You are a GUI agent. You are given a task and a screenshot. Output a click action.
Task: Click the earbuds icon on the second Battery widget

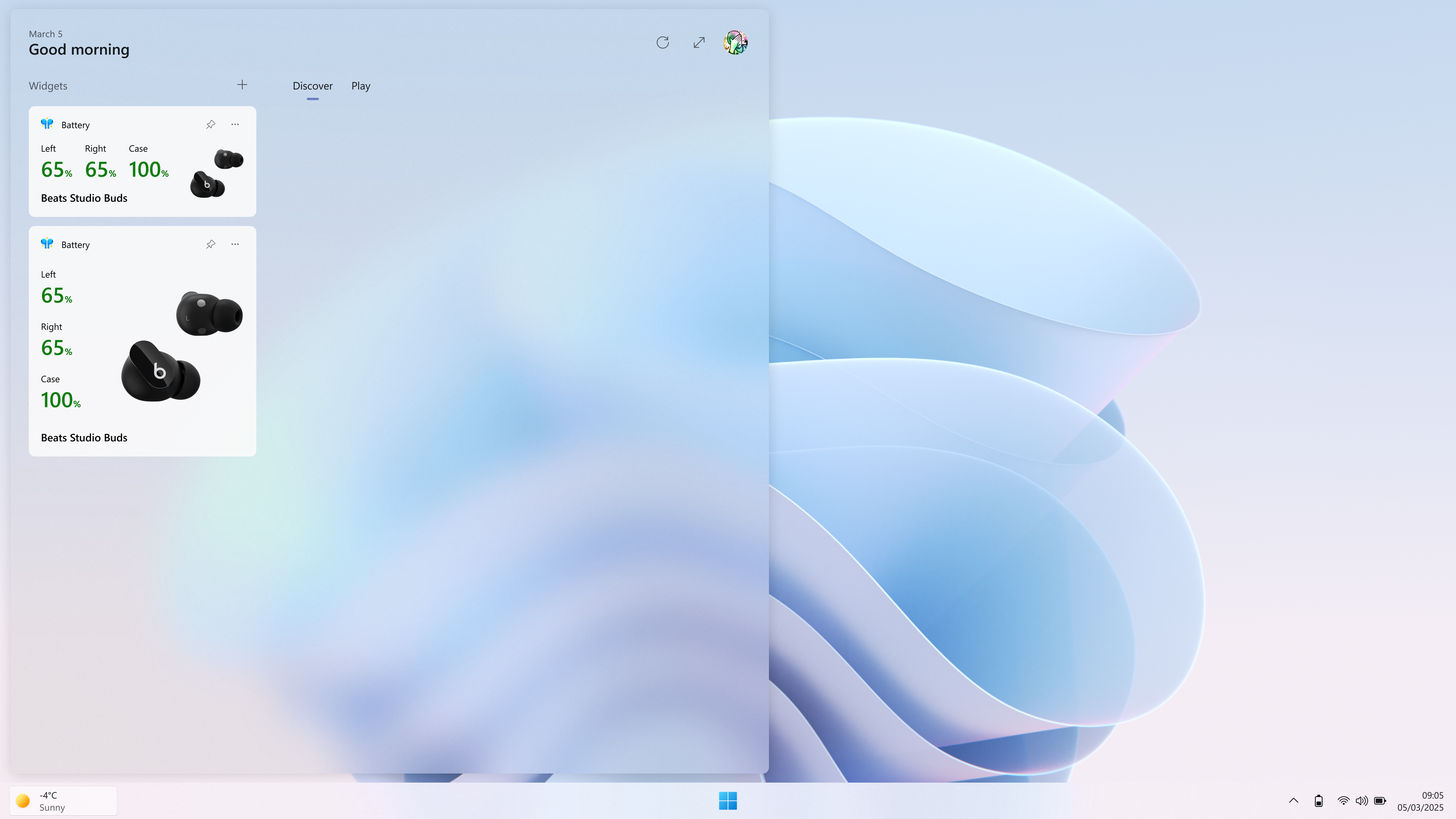47,243
